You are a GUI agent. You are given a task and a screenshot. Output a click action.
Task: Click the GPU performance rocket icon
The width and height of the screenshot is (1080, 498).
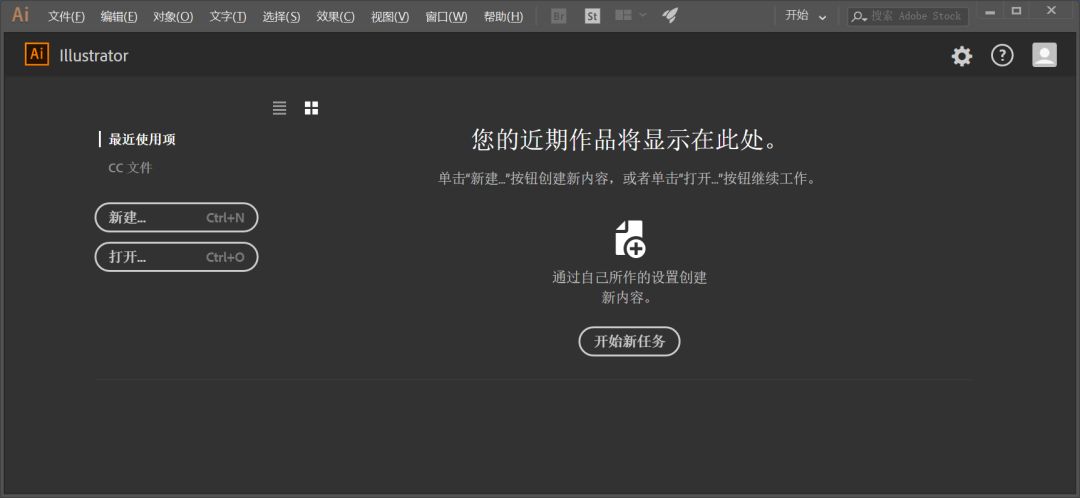point(669,15)
